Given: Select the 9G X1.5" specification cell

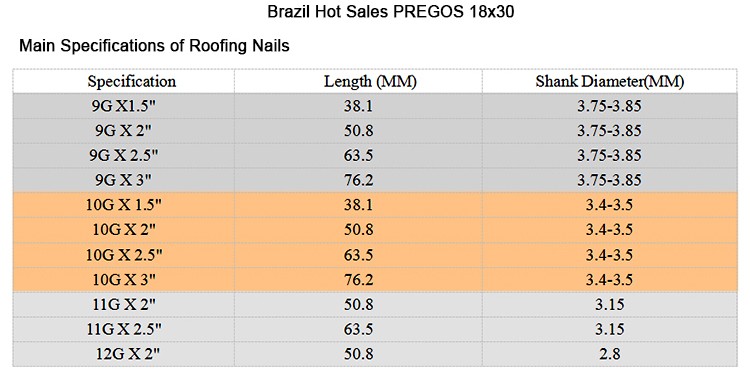Looking at the screenshot, I should (x=124, y=106).
